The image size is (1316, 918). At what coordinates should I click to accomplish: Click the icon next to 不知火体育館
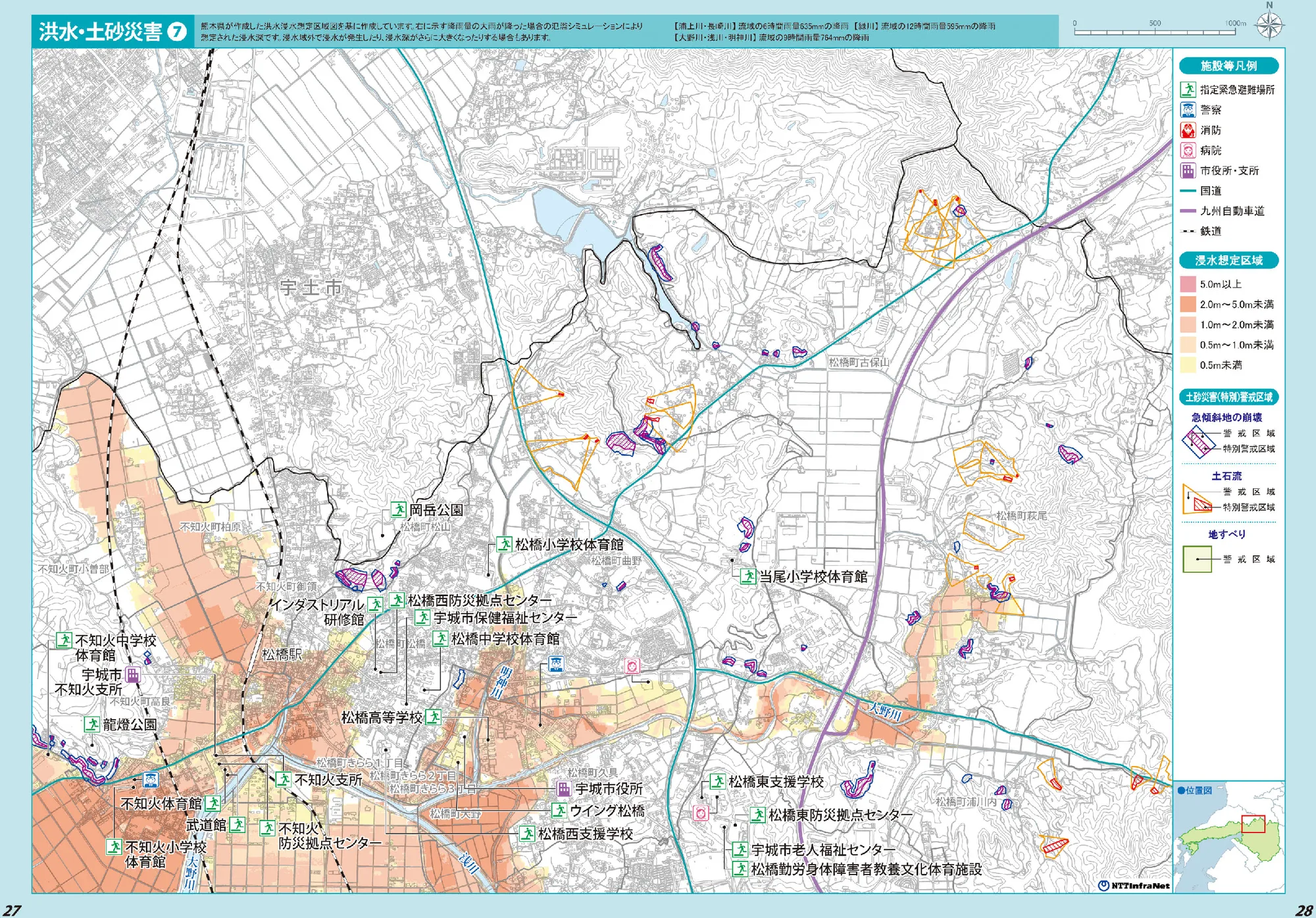coord(213,803)
